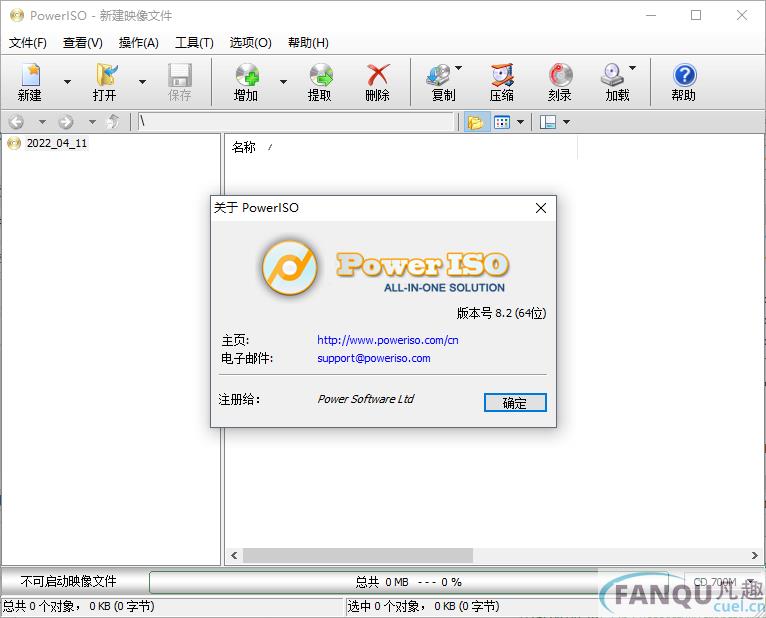This screenshot has width=766, height=618.
Task: Minimize the PowerISO window
Action: (651, 16)
